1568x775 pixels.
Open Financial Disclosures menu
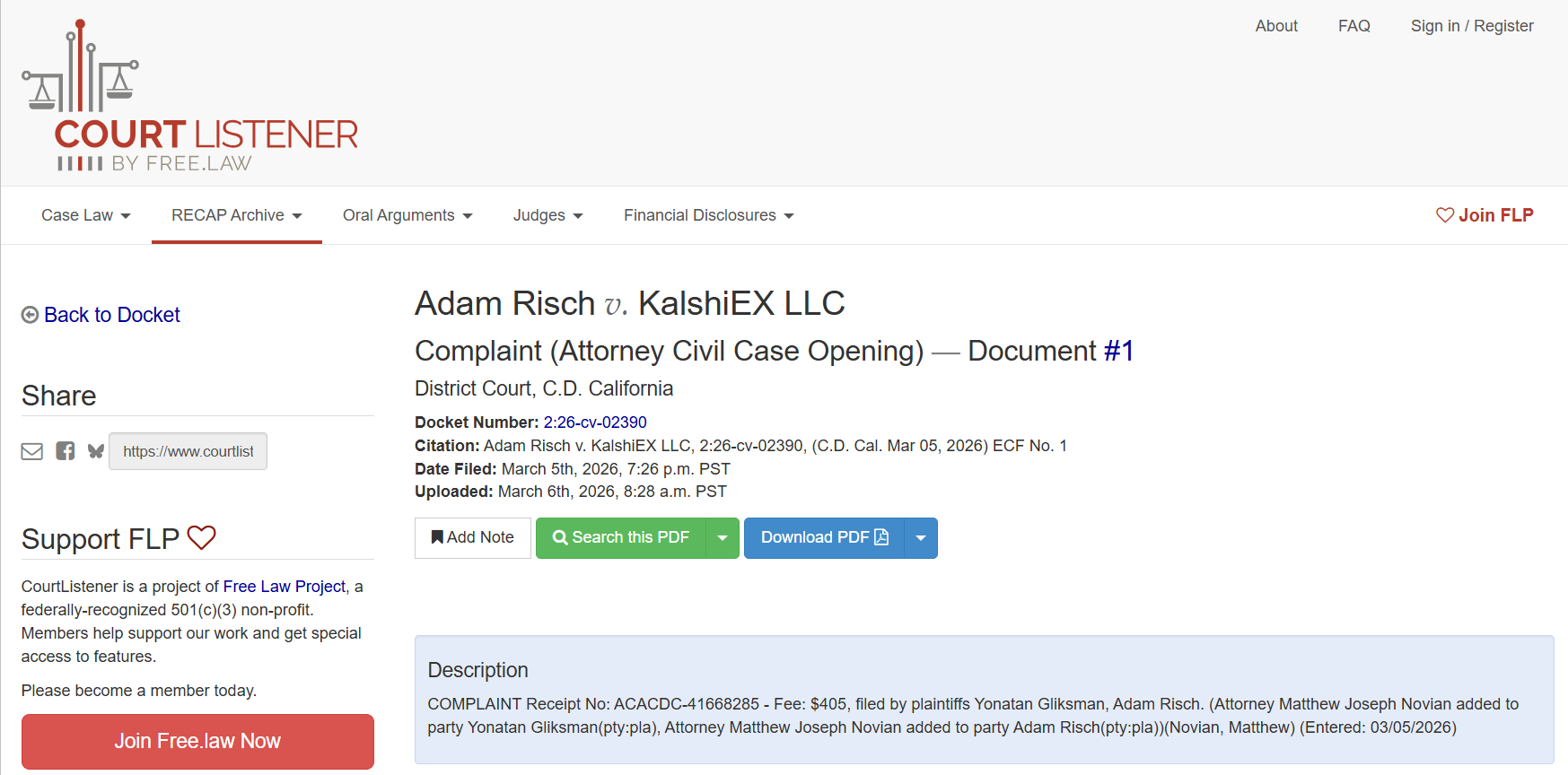point(709,215)
